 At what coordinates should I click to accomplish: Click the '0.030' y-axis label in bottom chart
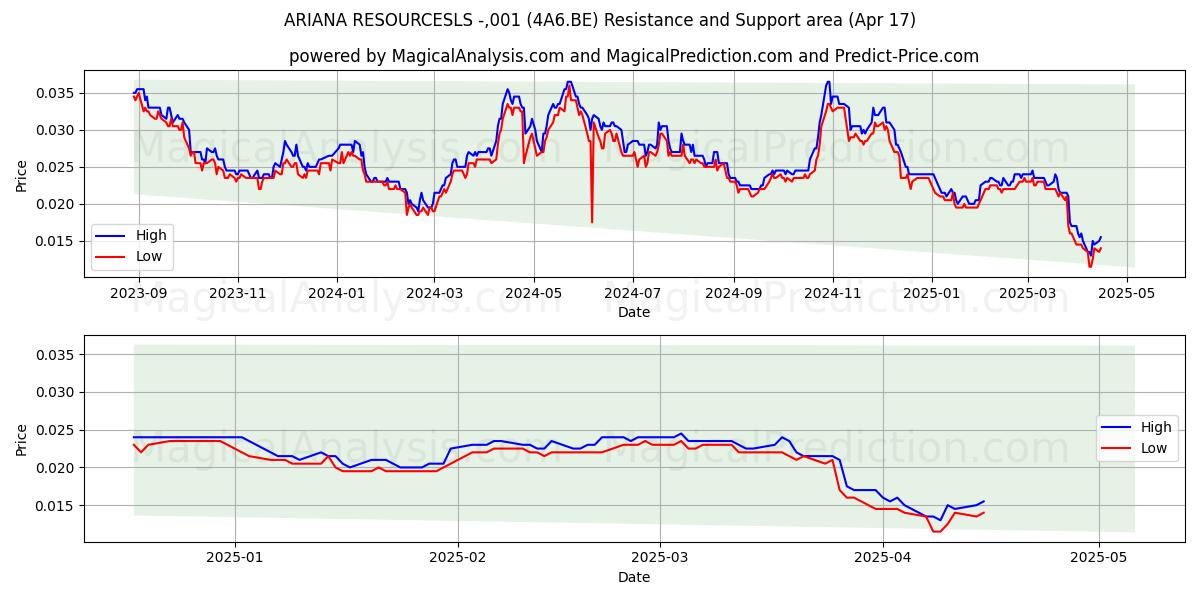click(x=57, y=392)
